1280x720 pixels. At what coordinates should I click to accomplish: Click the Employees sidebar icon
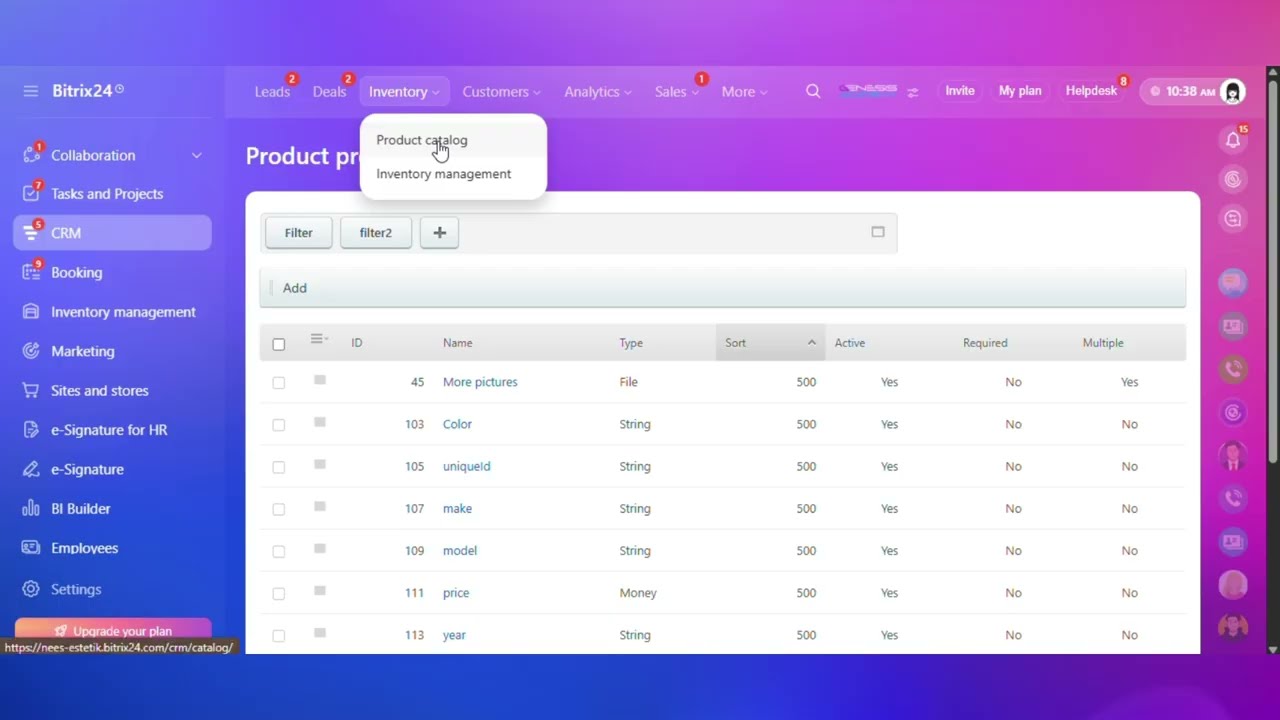tap(31, 548)
